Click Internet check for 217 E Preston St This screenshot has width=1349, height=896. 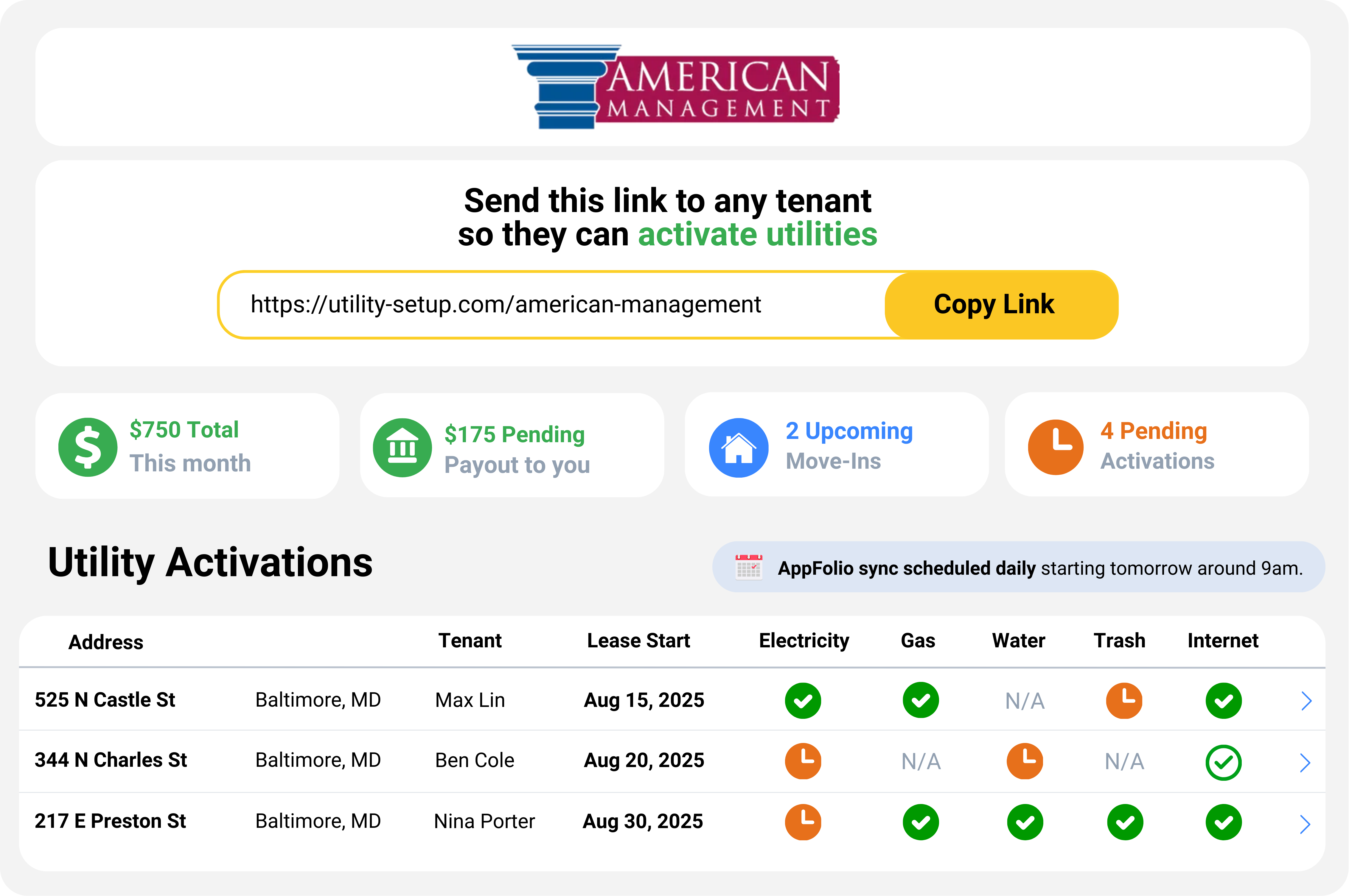click(x=1224, y=822)
